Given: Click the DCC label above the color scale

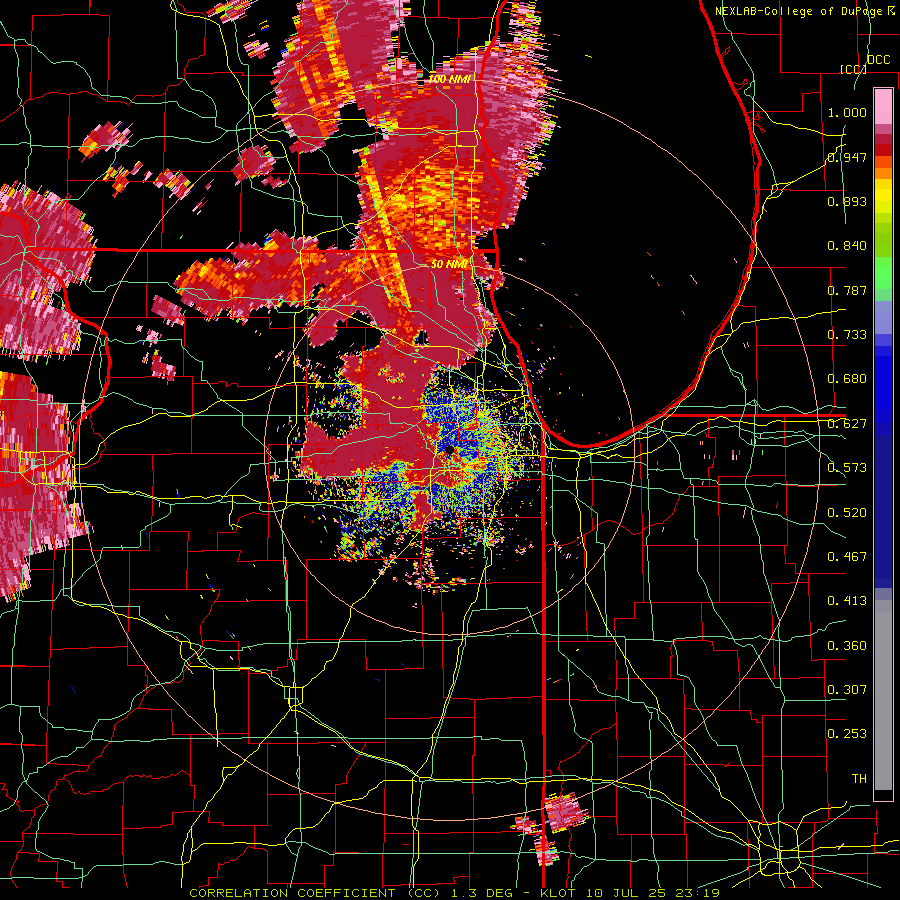Looking at the screenshot, I should point(878,60).
